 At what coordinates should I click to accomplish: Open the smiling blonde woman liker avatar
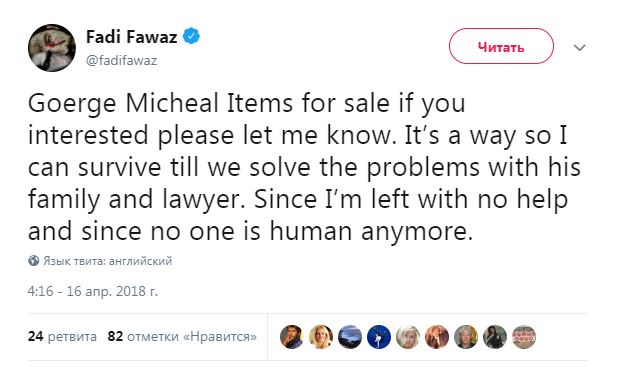(321, 337)
